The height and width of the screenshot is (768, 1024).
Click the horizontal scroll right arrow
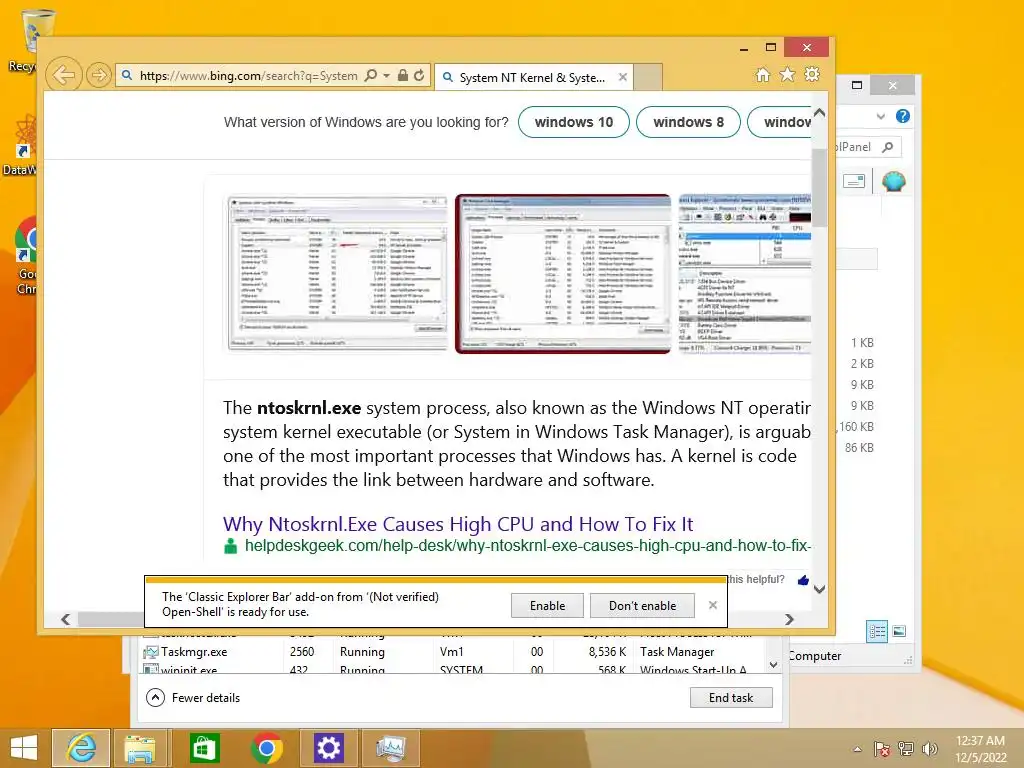coord(789,619)
